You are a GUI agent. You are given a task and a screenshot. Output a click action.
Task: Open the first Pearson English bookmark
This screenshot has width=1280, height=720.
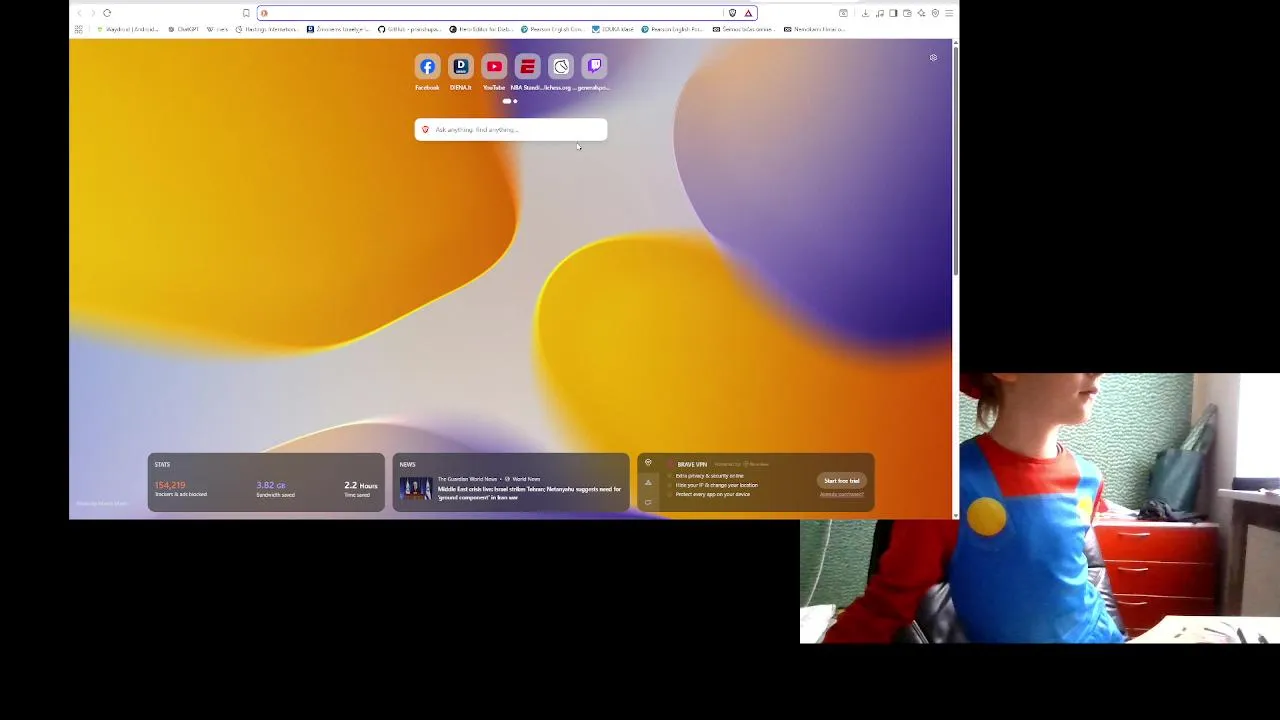click(x=551, y=29)
